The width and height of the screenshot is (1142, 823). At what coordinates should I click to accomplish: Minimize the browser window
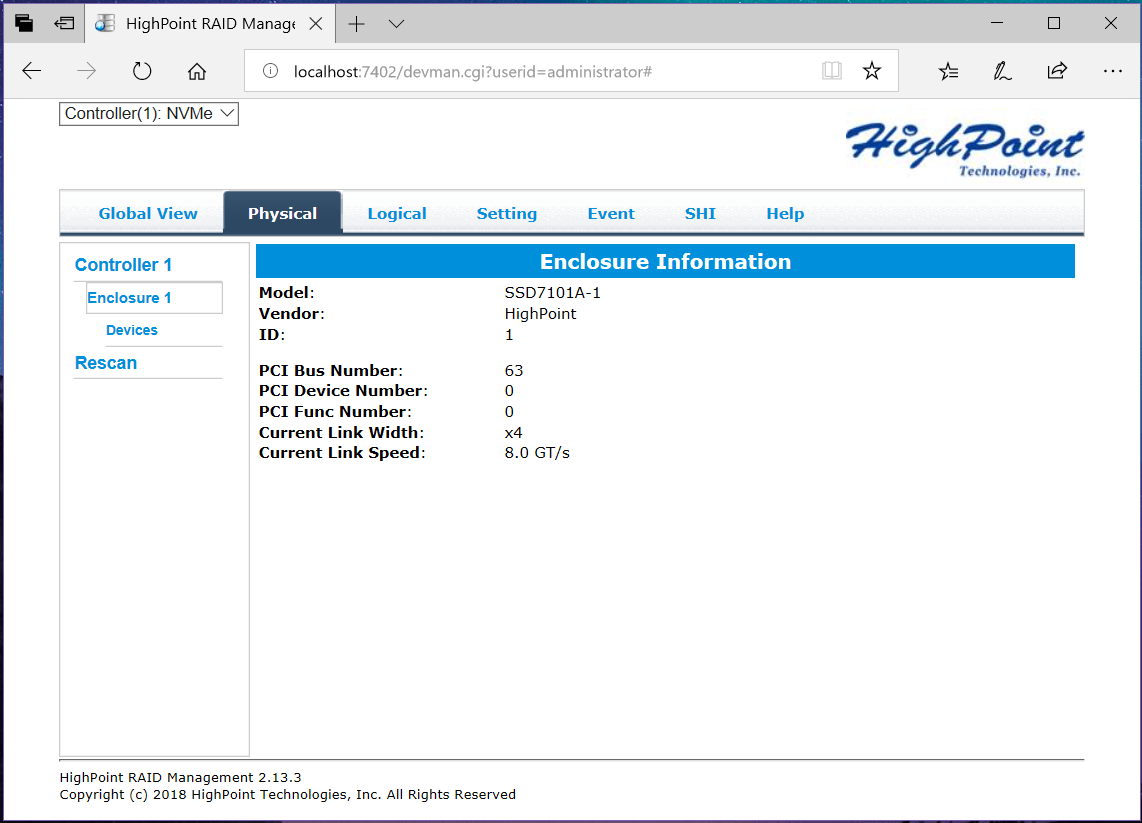pos(997,23)
